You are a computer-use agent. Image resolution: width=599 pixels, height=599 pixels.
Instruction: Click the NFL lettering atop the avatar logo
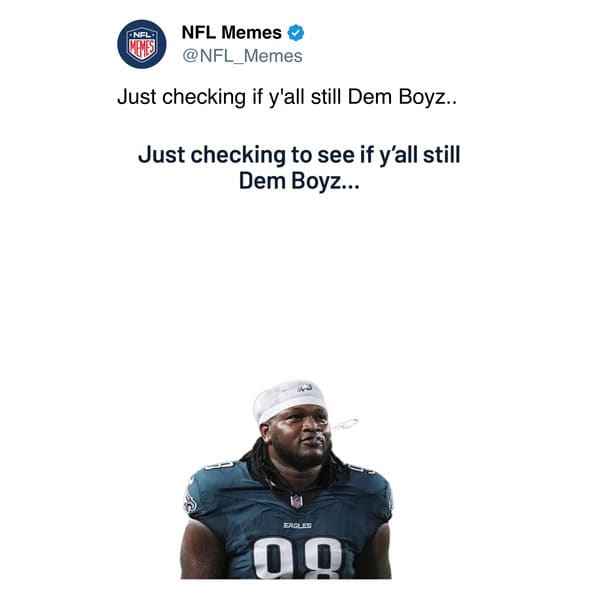(x=142, y=34)
